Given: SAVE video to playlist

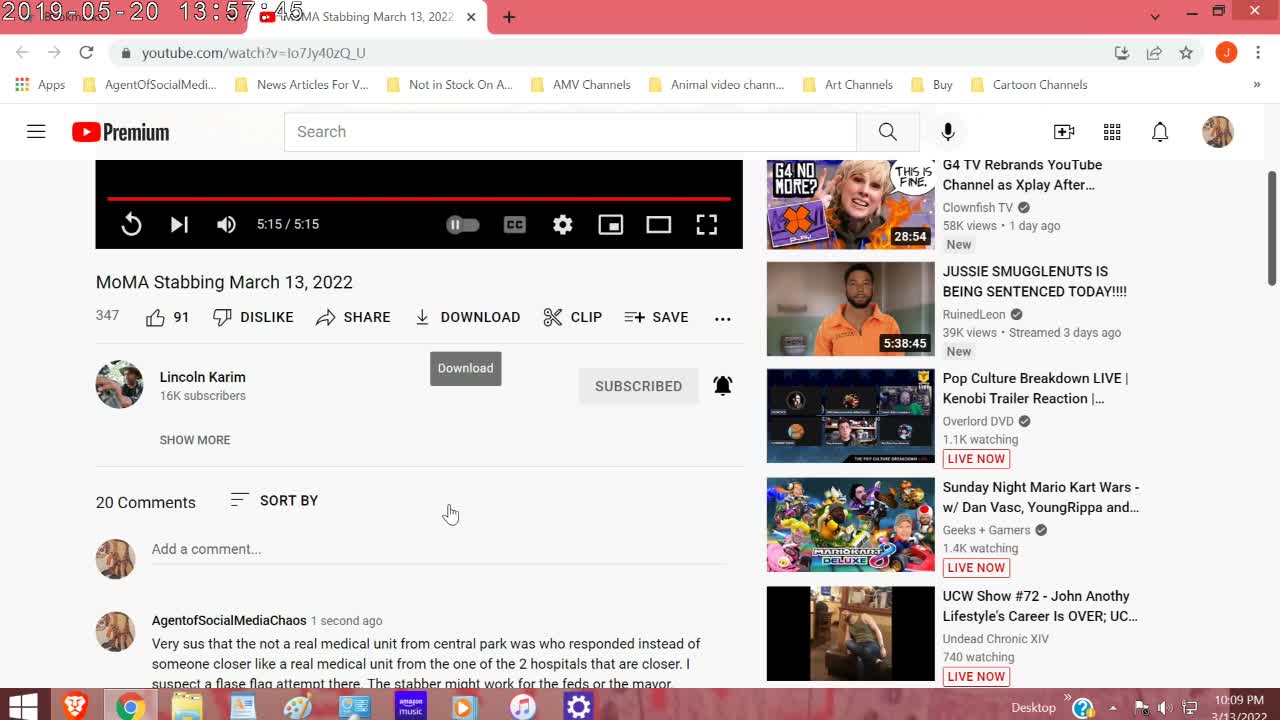Looking at the screenshot, I should point(656,317).
